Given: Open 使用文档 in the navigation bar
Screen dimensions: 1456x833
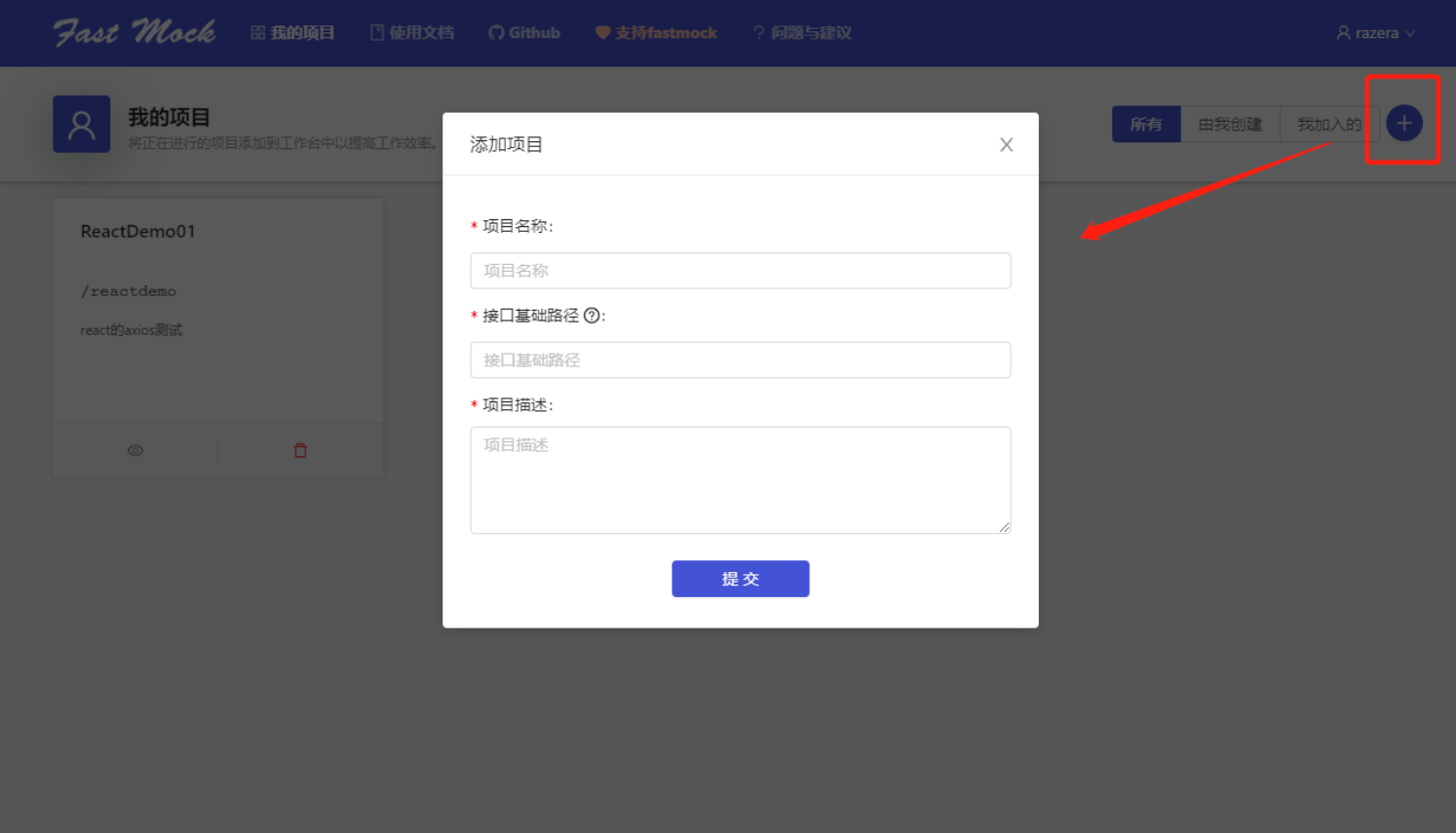Looking at the screenshot, I should tap(412, 33).
